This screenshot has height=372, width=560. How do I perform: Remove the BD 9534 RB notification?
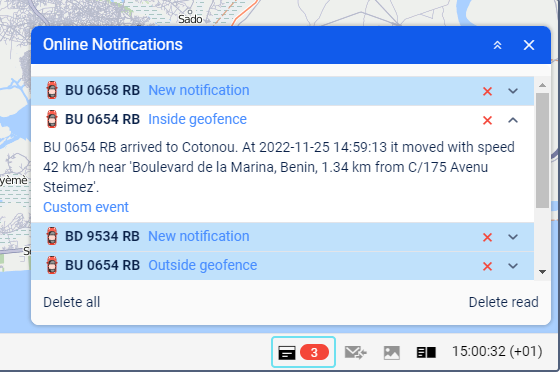pos(488,237)
